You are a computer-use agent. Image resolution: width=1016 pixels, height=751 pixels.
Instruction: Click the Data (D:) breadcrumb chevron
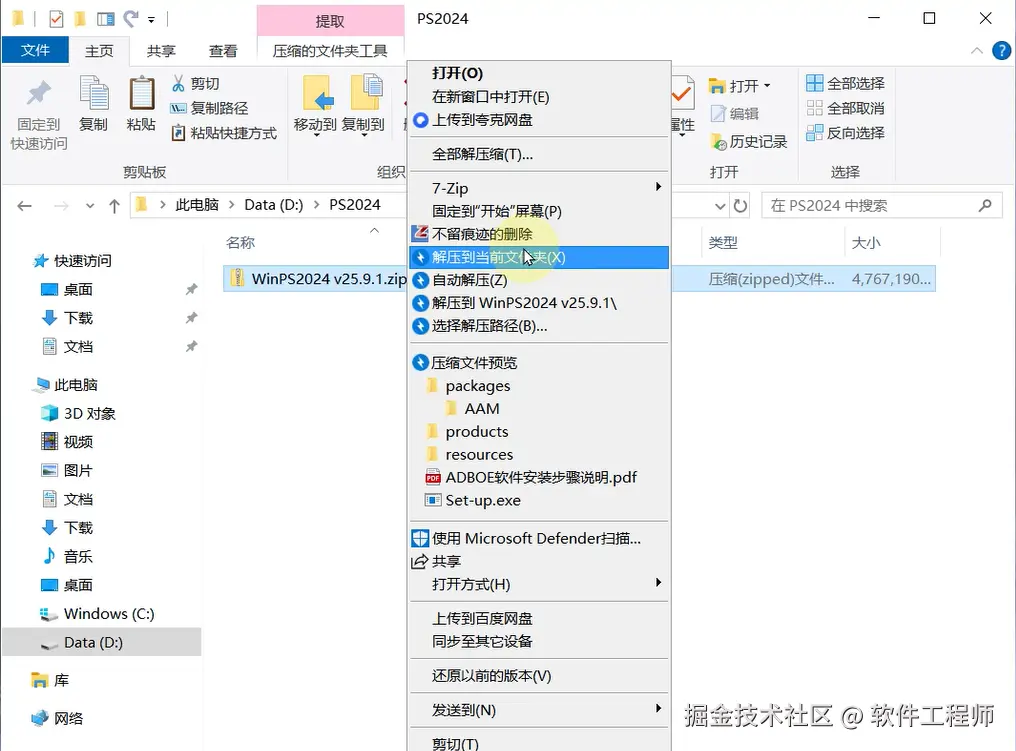tap(316, 205)
